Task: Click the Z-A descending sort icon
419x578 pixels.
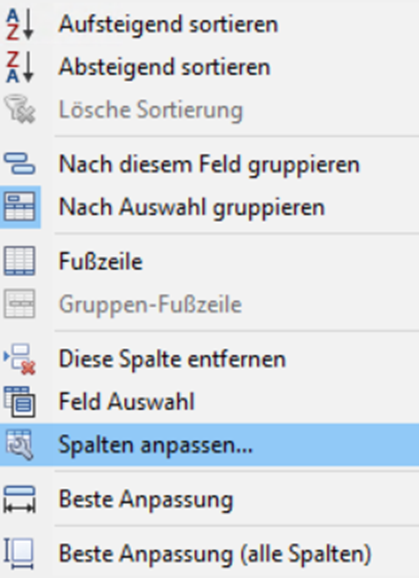Action: point(20,67)
